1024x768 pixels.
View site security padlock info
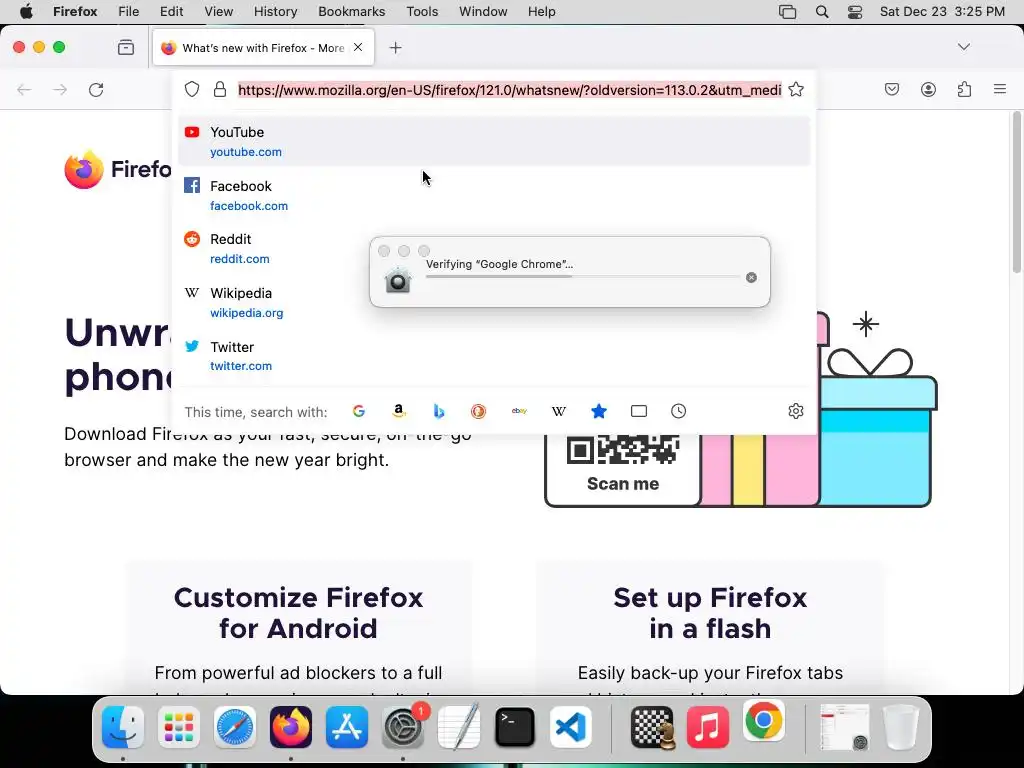[220, 89]
